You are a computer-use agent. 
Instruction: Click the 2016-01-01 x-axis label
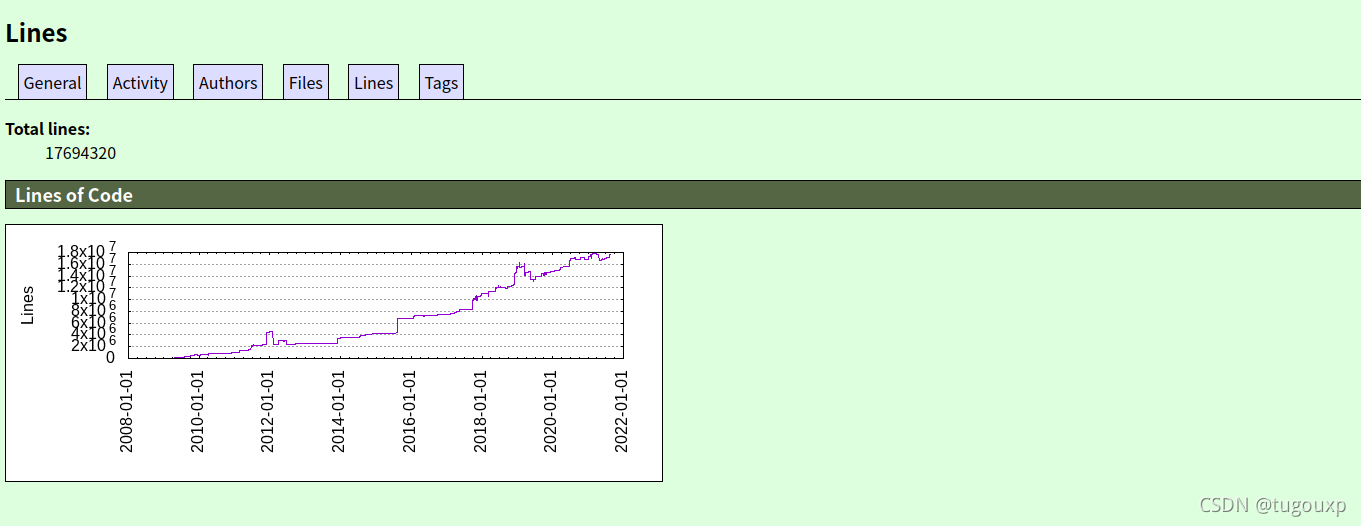point(409,410)
